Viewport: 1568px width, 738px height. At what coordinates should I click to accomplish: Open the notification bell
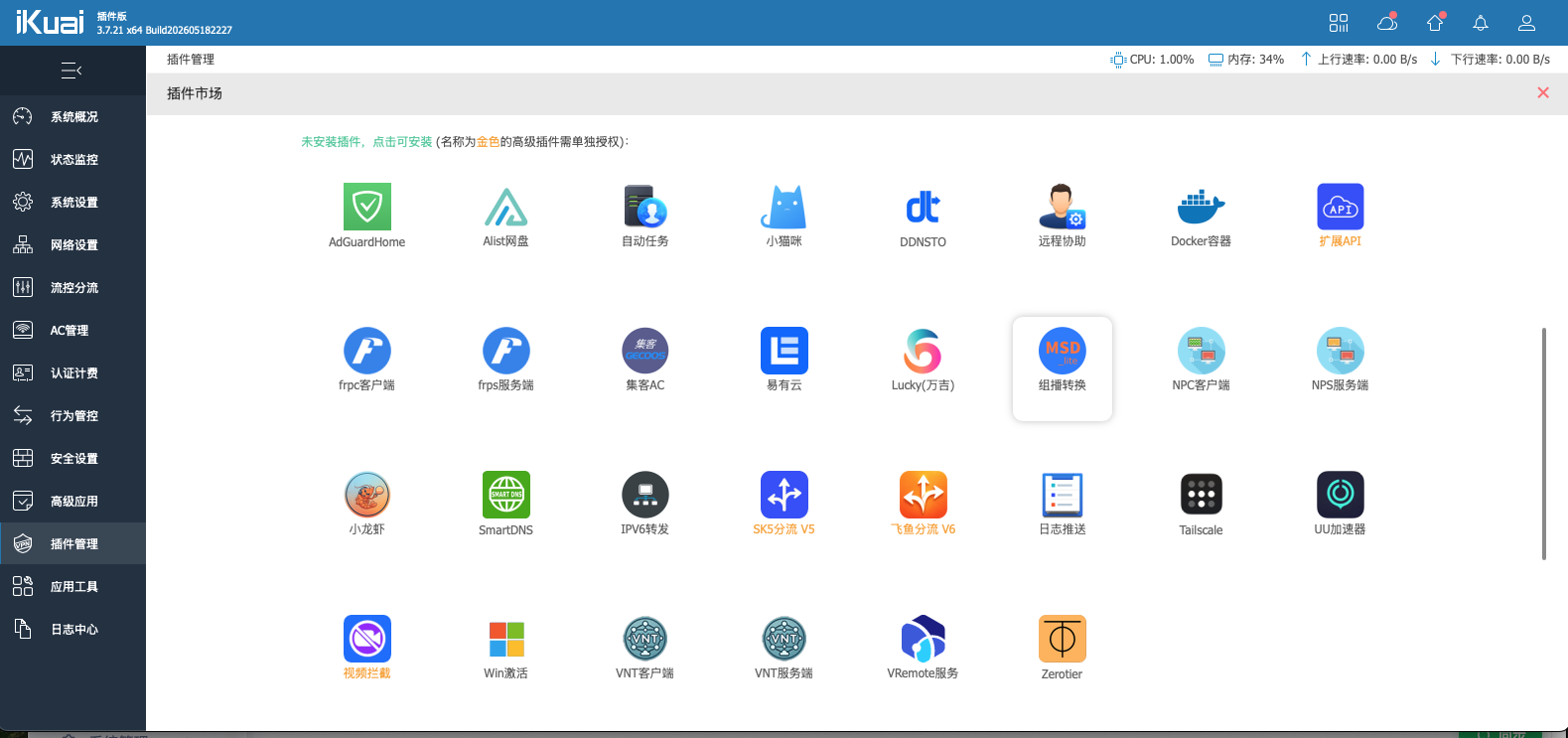pos(1481,23)
